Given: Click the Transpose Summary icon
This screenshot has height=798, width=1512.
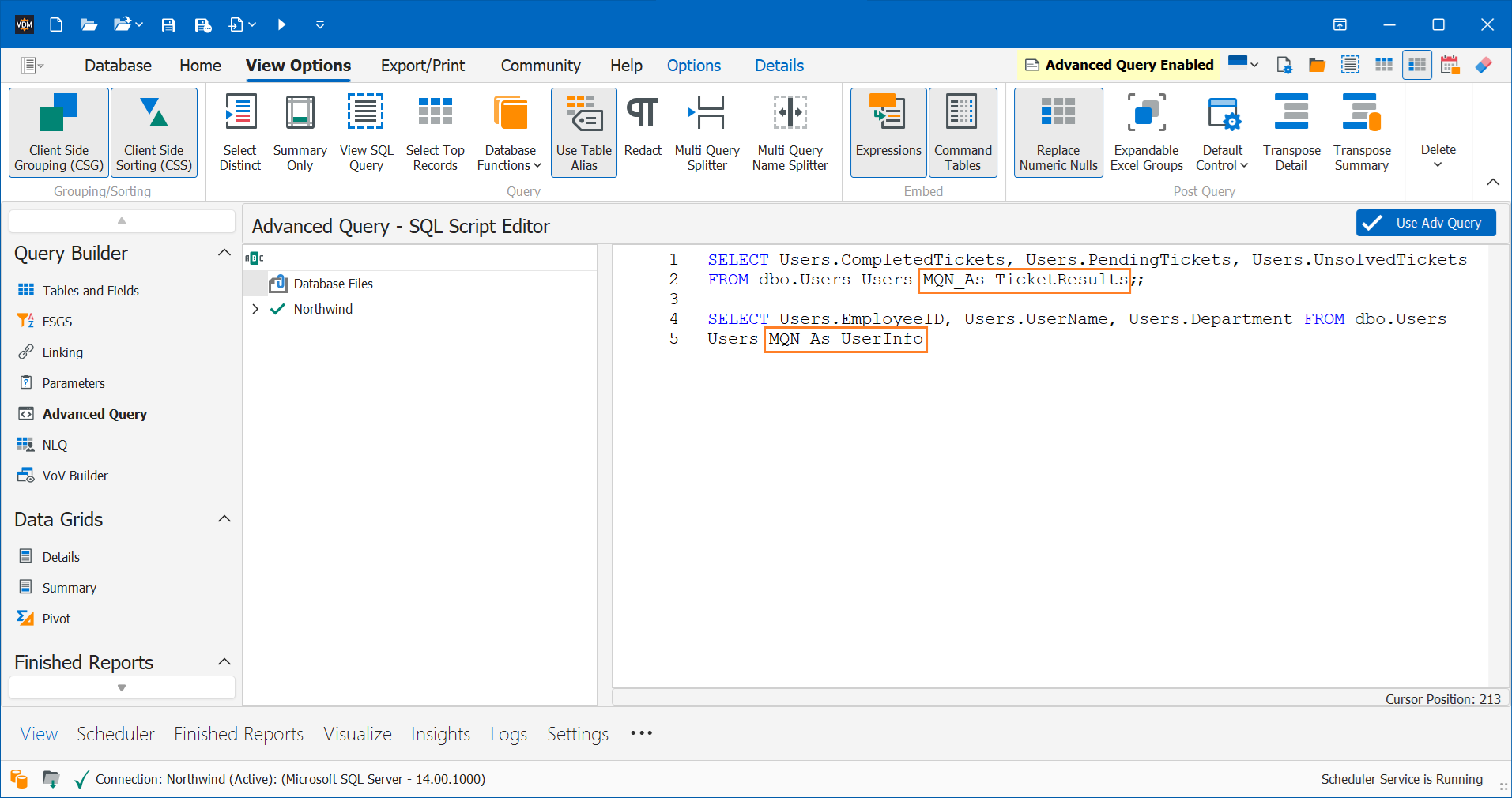Looking at the screenshot, I should [1361, 112].
